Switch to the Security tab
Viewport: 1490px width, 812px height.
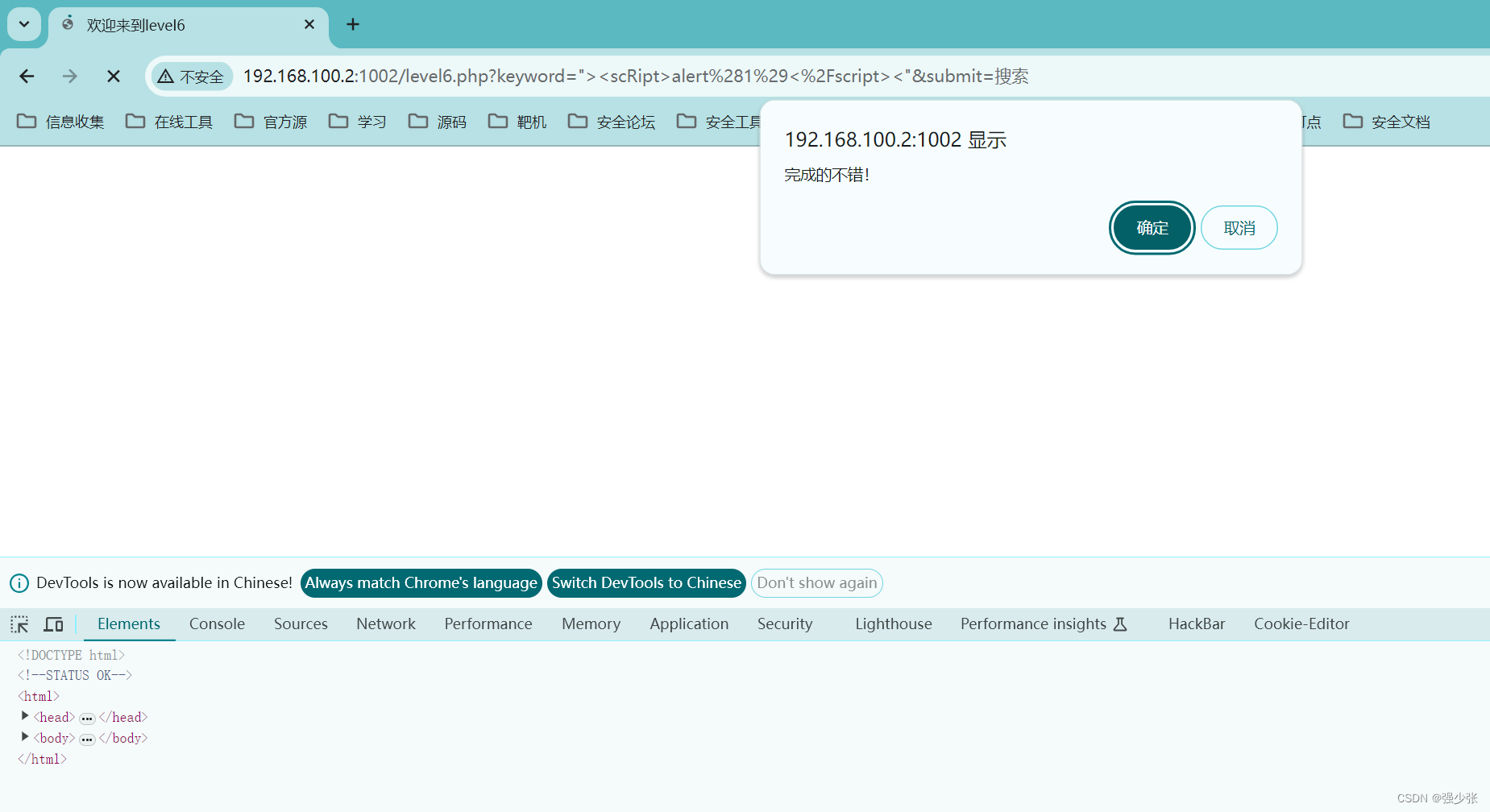(x=785, y=624)
